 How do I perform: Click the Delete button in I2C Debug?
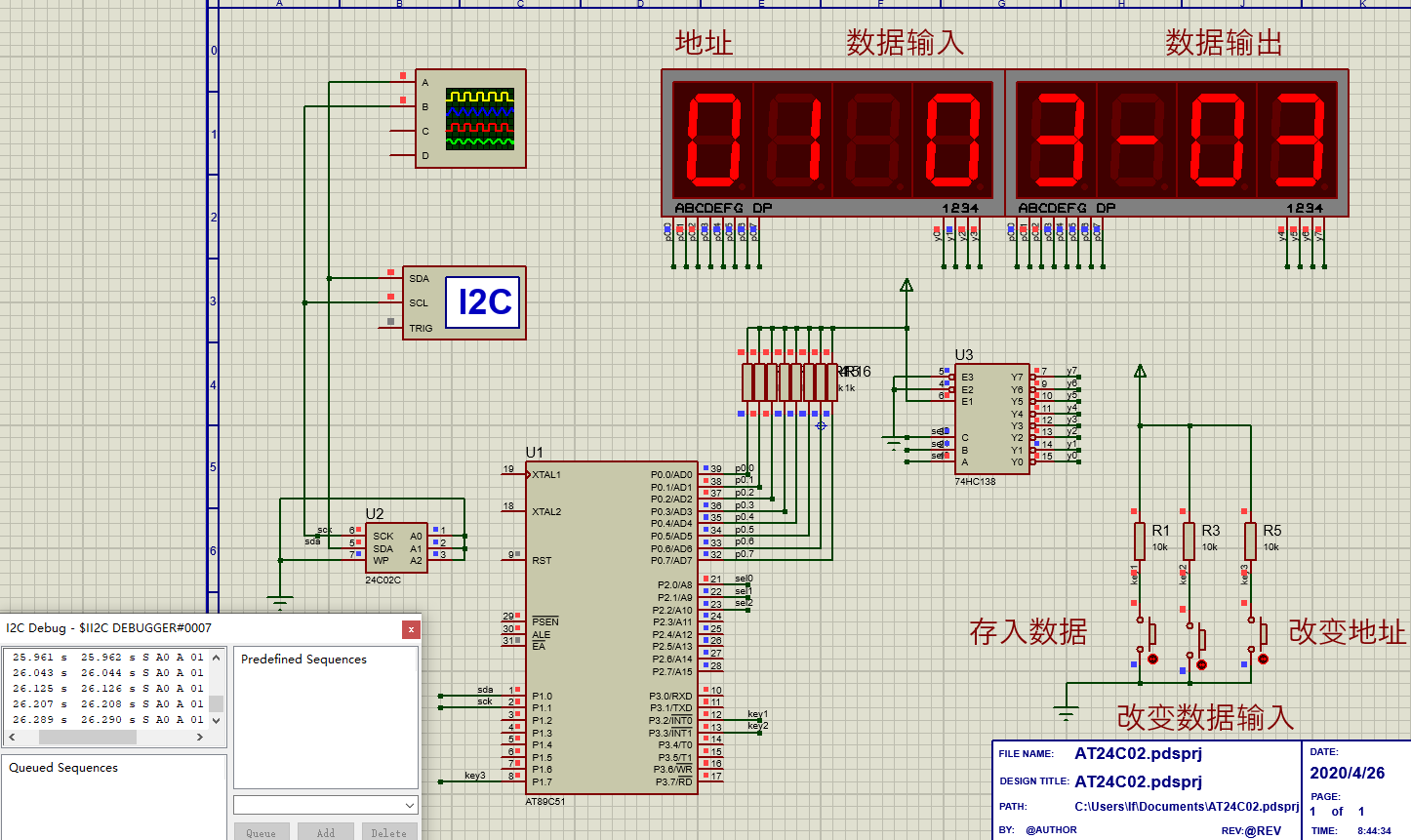click(388, 833)
